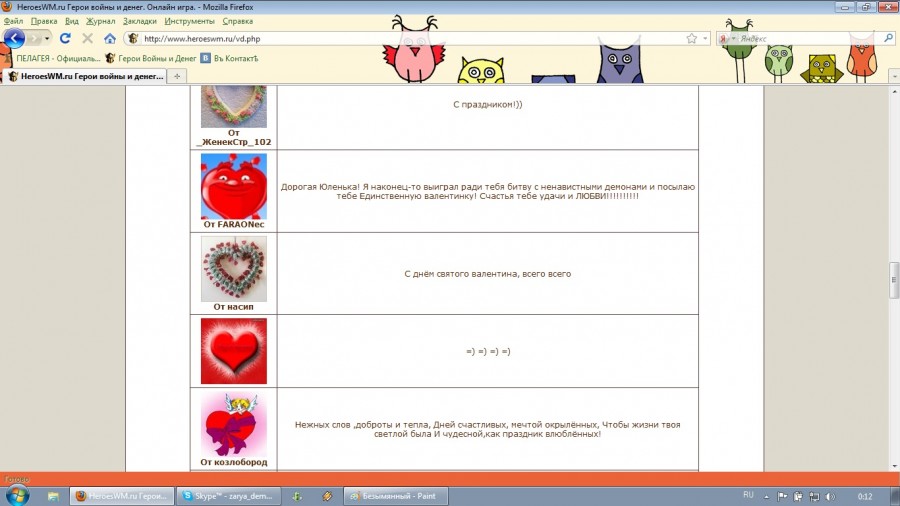
Task: Open the Yandex search engine dropdown
Action: point(726,39)
